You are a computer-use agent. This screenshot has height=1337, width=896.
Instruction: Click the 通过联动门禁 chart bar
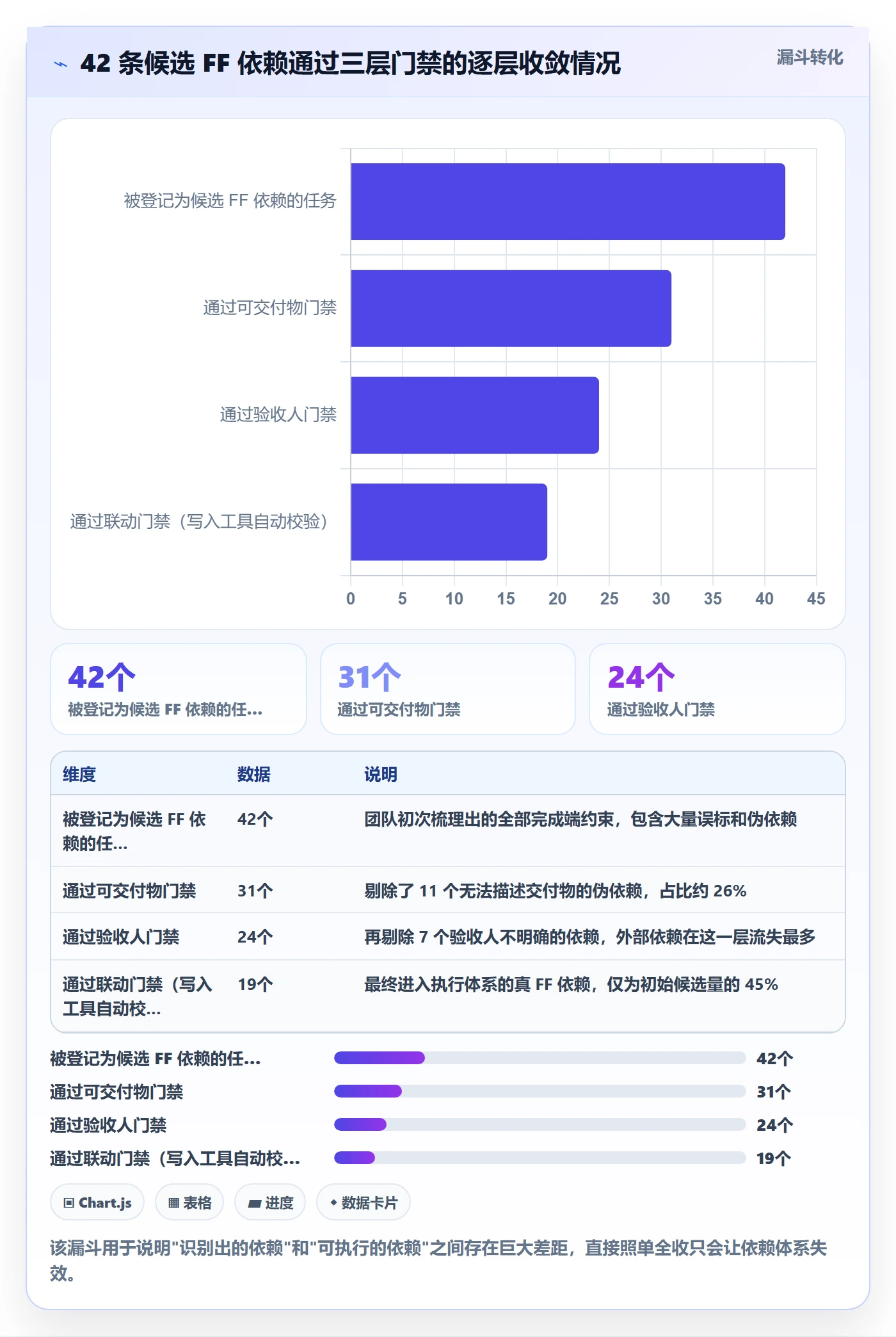click(x=449, y=522)
